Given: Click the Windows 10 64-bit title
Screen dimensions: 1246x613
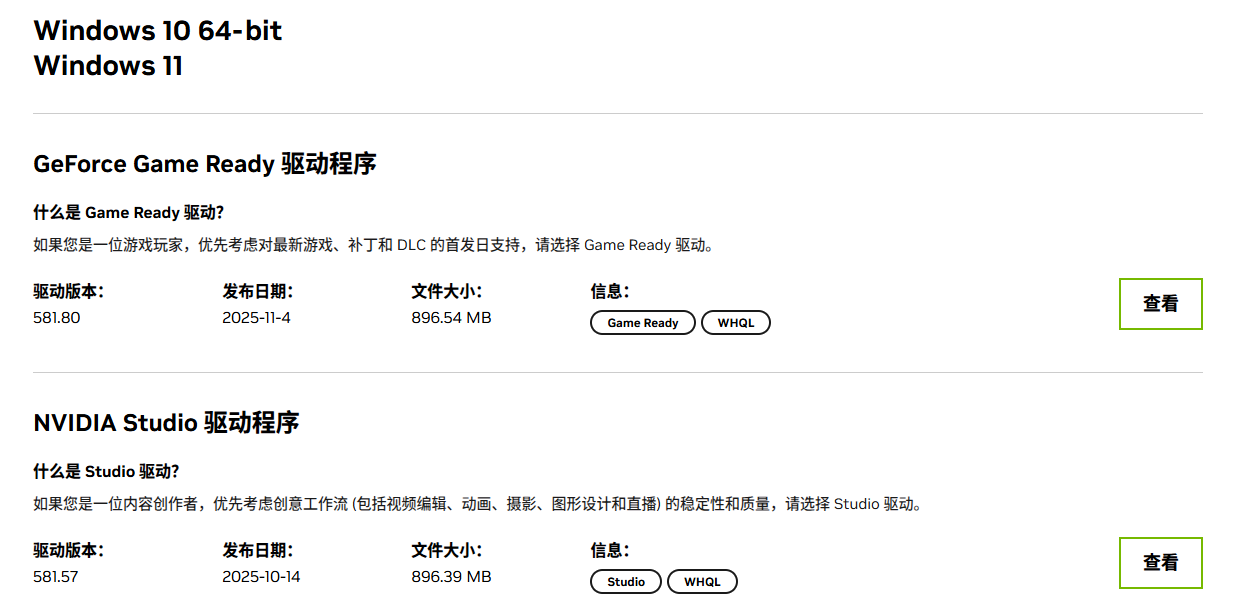Looking at the screenshot, I should [x=157, y=30].
